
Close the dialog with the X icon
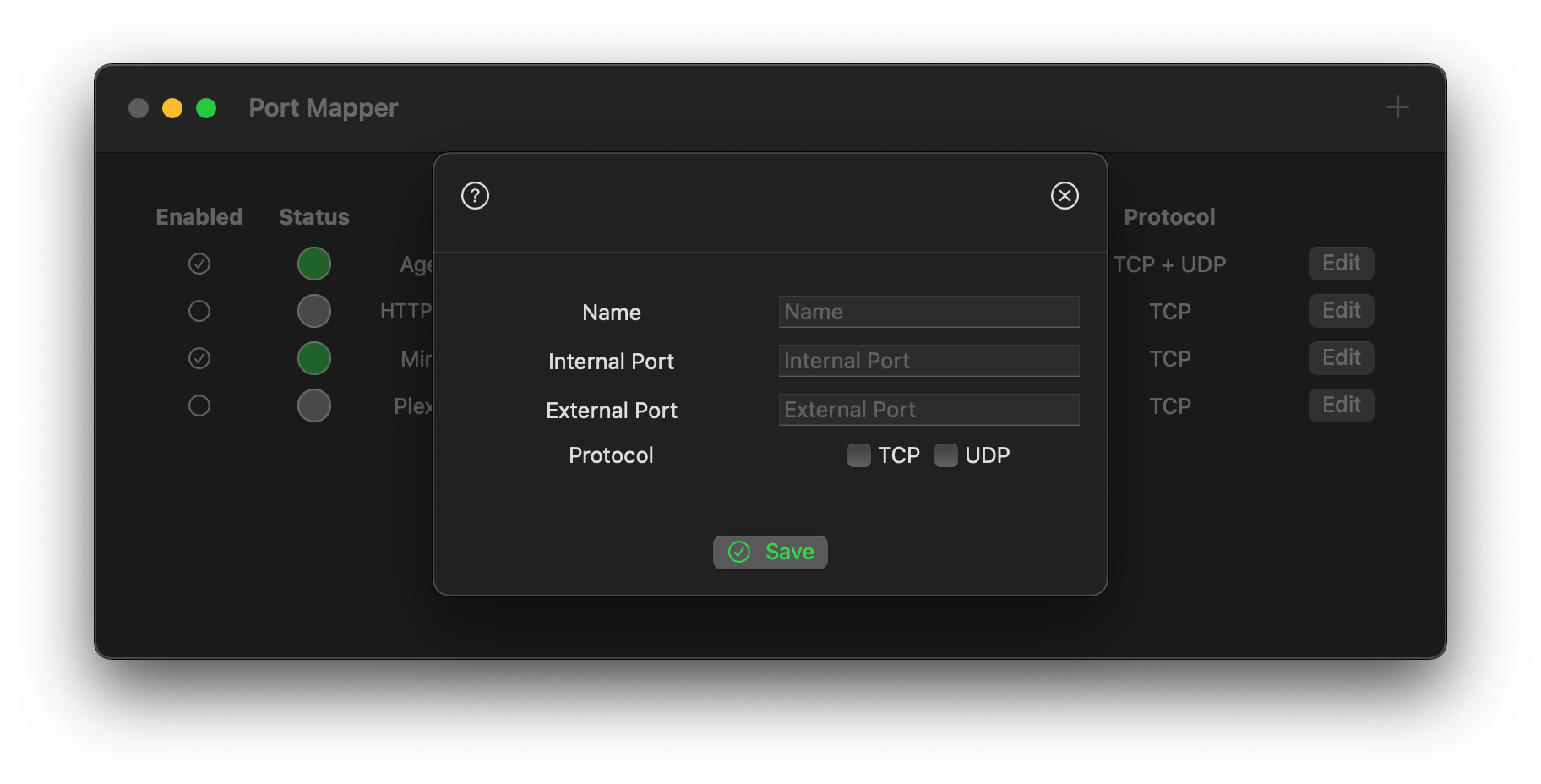[x=1065, y=196]
